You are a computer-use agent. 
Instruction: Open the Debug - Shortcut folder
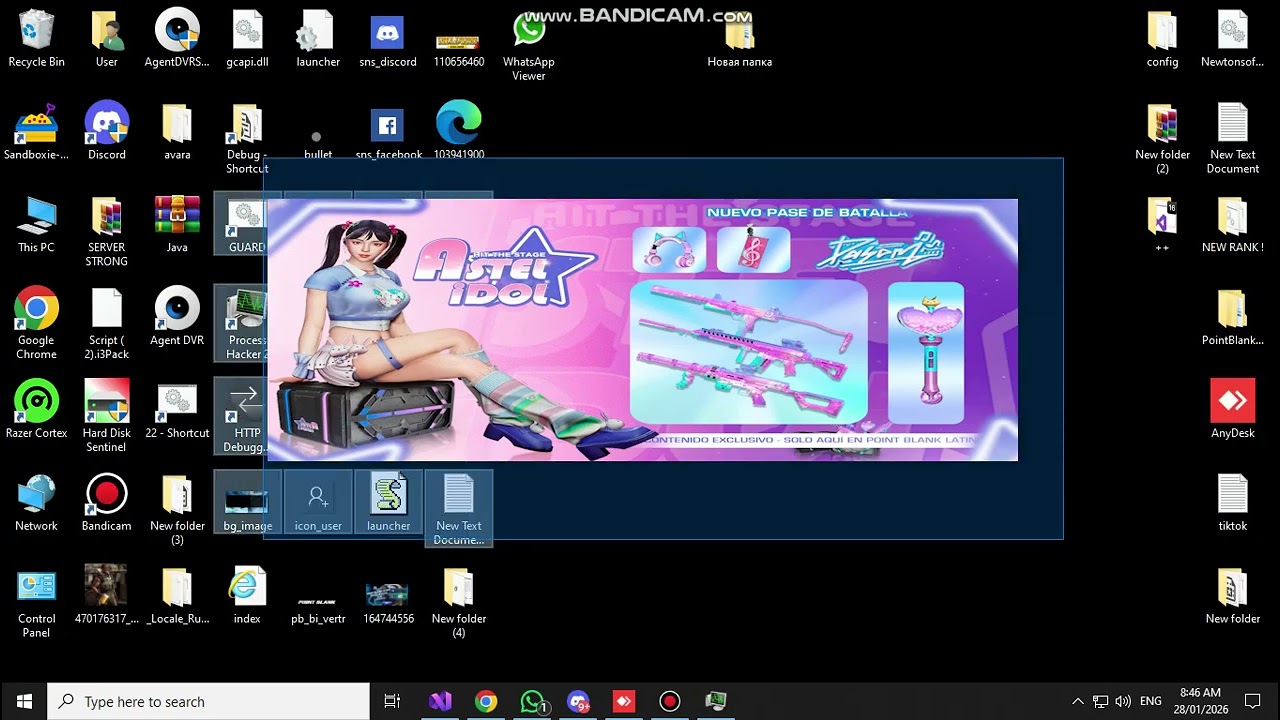[247, 139]
